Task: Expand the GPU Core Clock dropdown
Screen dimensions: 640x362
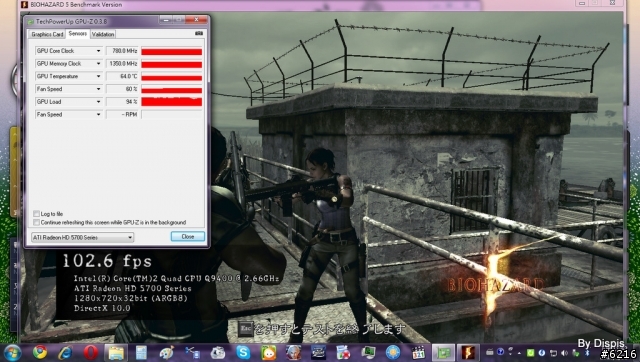Action: coord(98,51)
